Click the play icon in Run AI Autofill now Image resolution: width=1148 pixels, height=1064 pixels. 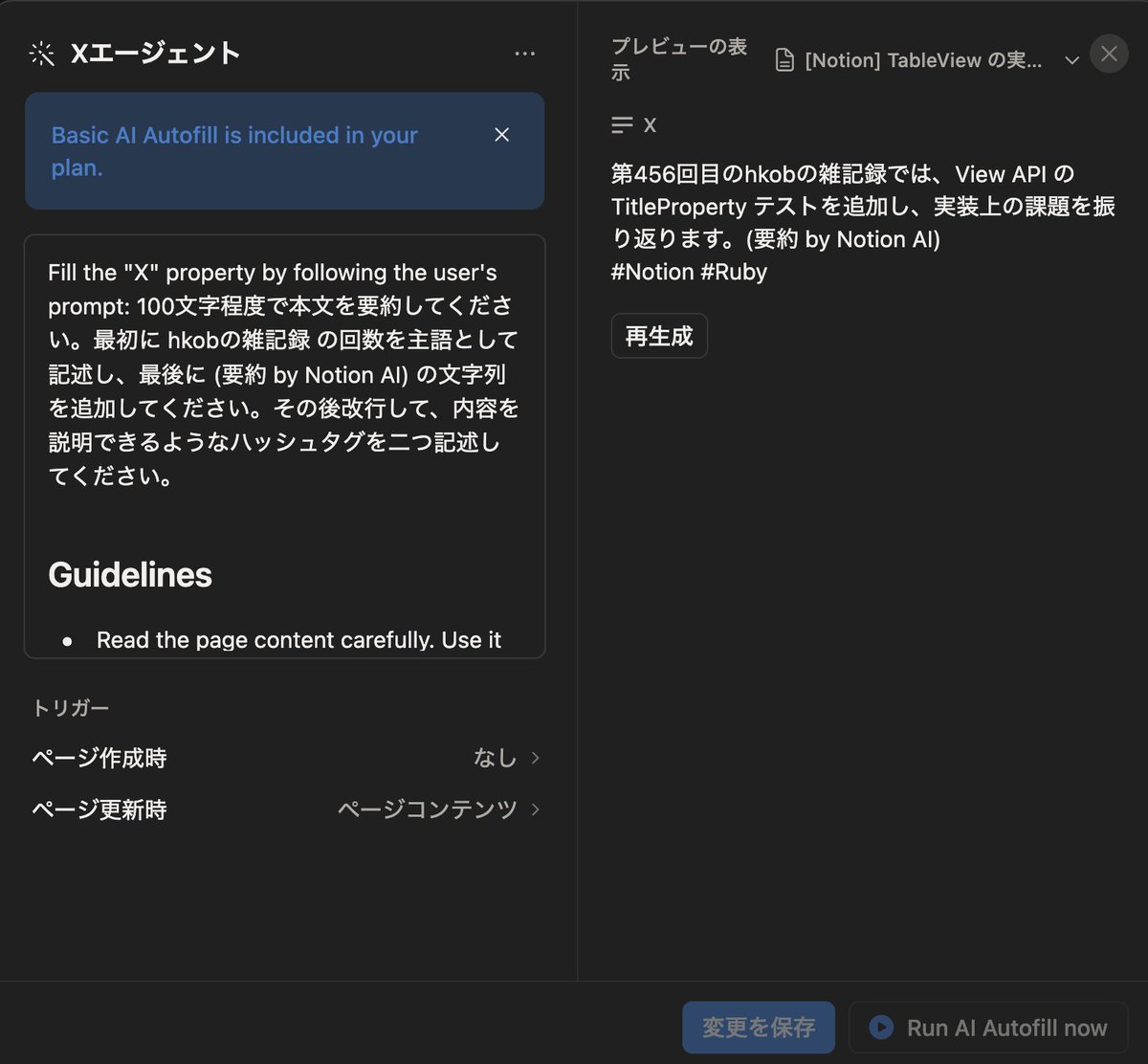879,1027
